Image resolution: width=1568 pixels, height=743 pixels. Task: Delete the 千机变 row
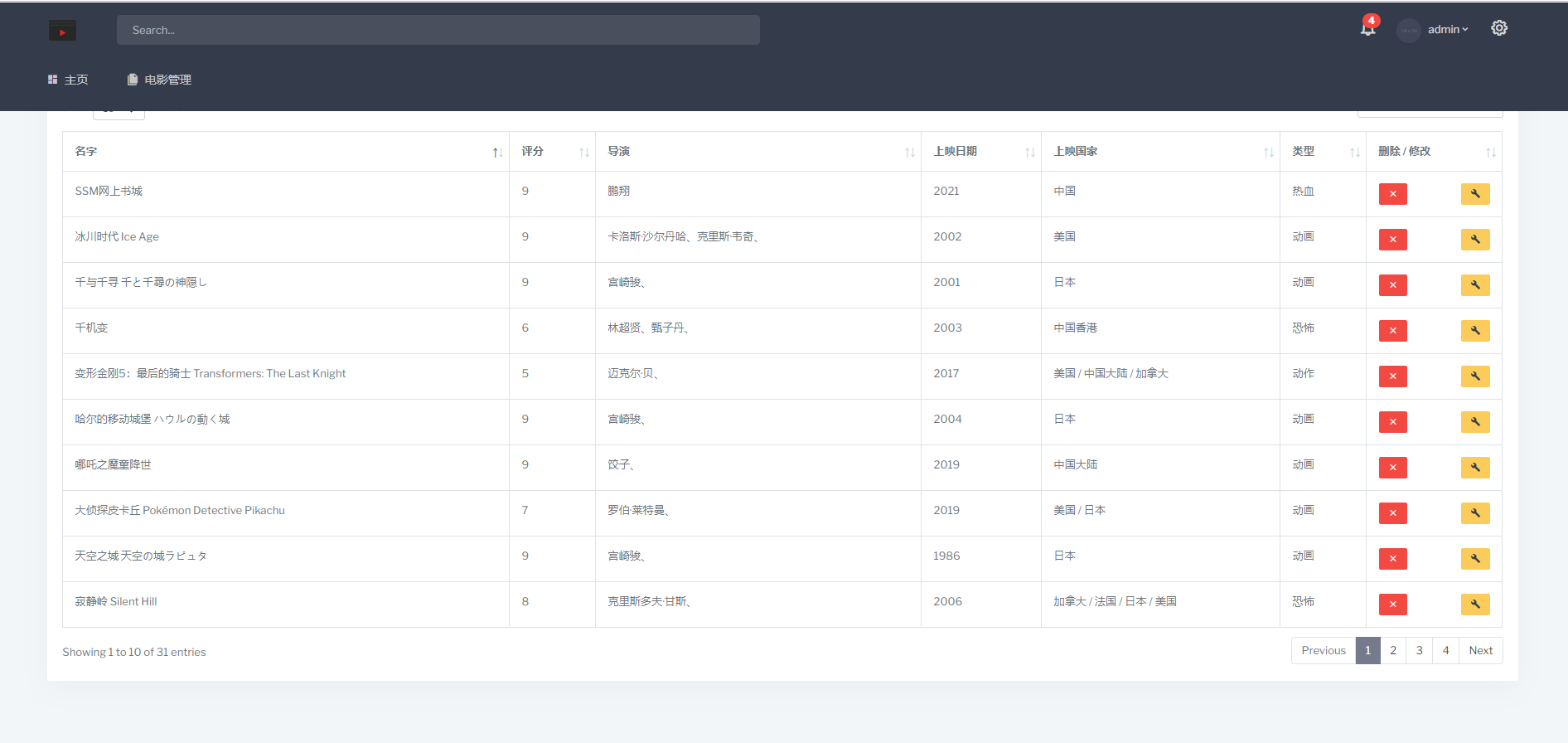point(1392,331)
